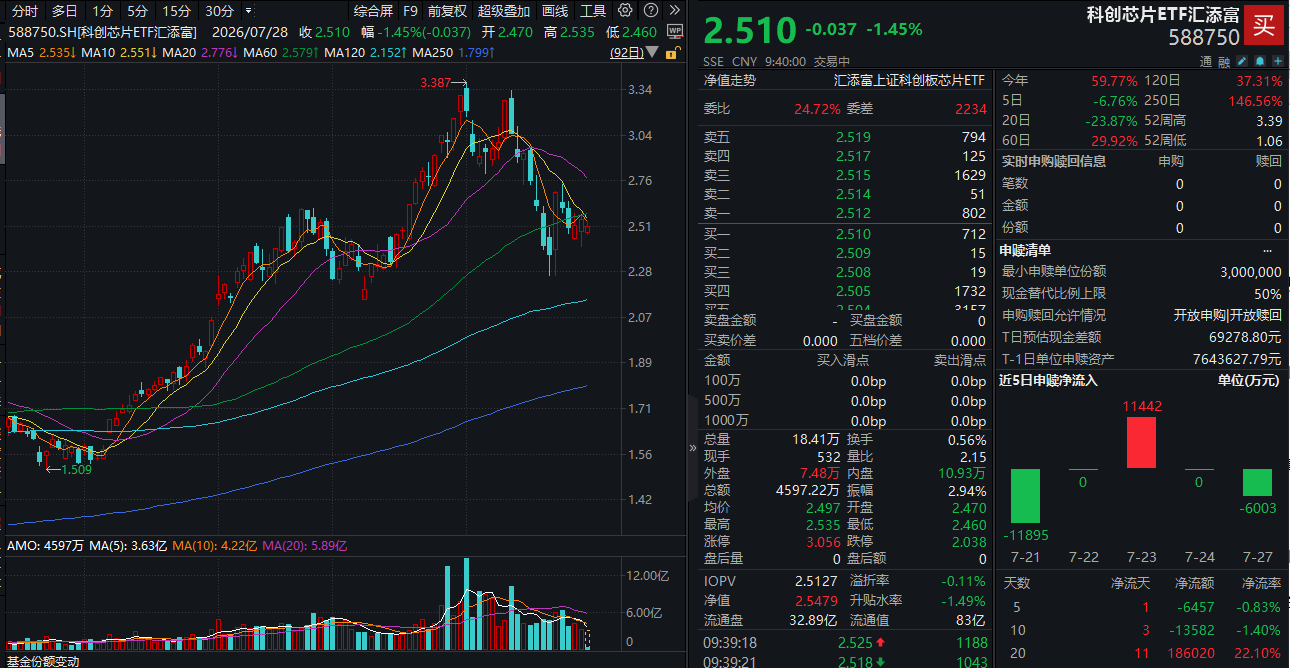This screenshot has height=668, width=1290.
Task: Toggle the chart lock icon
Action: pyautogui.click(x=675, y=52)
